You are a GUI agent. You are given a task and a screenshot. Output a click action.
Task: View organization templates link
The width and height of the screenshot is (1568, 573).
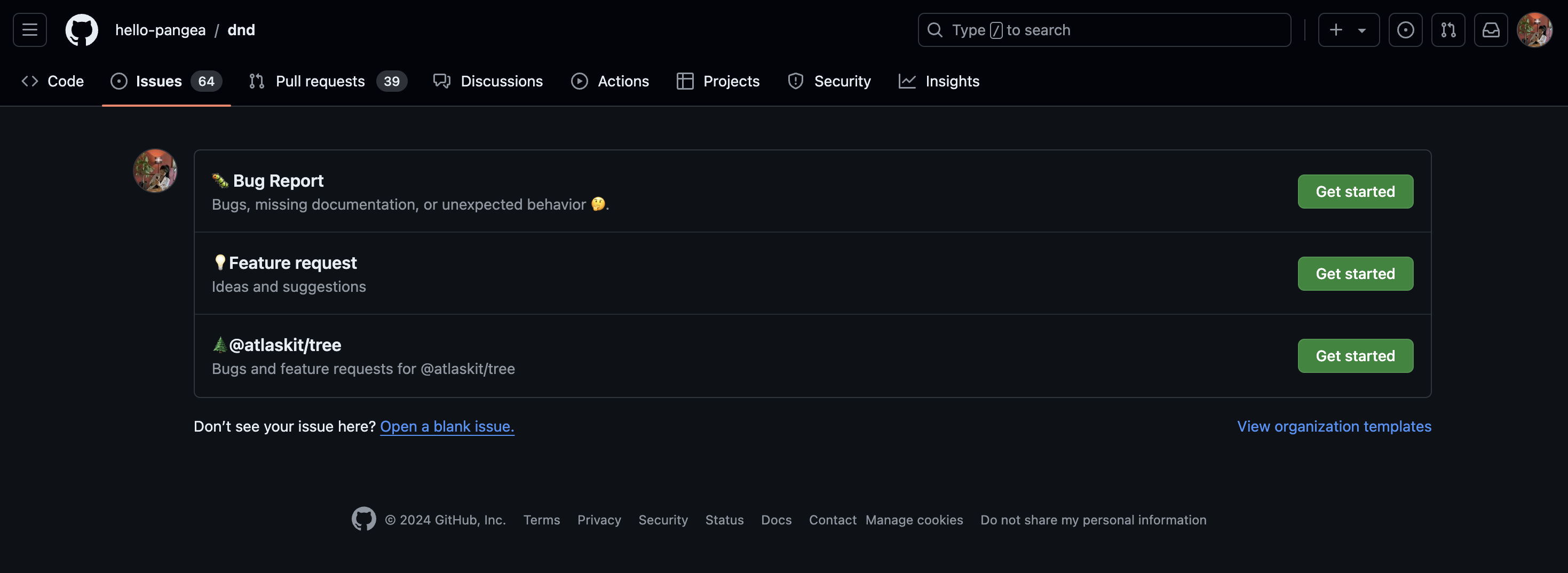tap(1334, 426)
